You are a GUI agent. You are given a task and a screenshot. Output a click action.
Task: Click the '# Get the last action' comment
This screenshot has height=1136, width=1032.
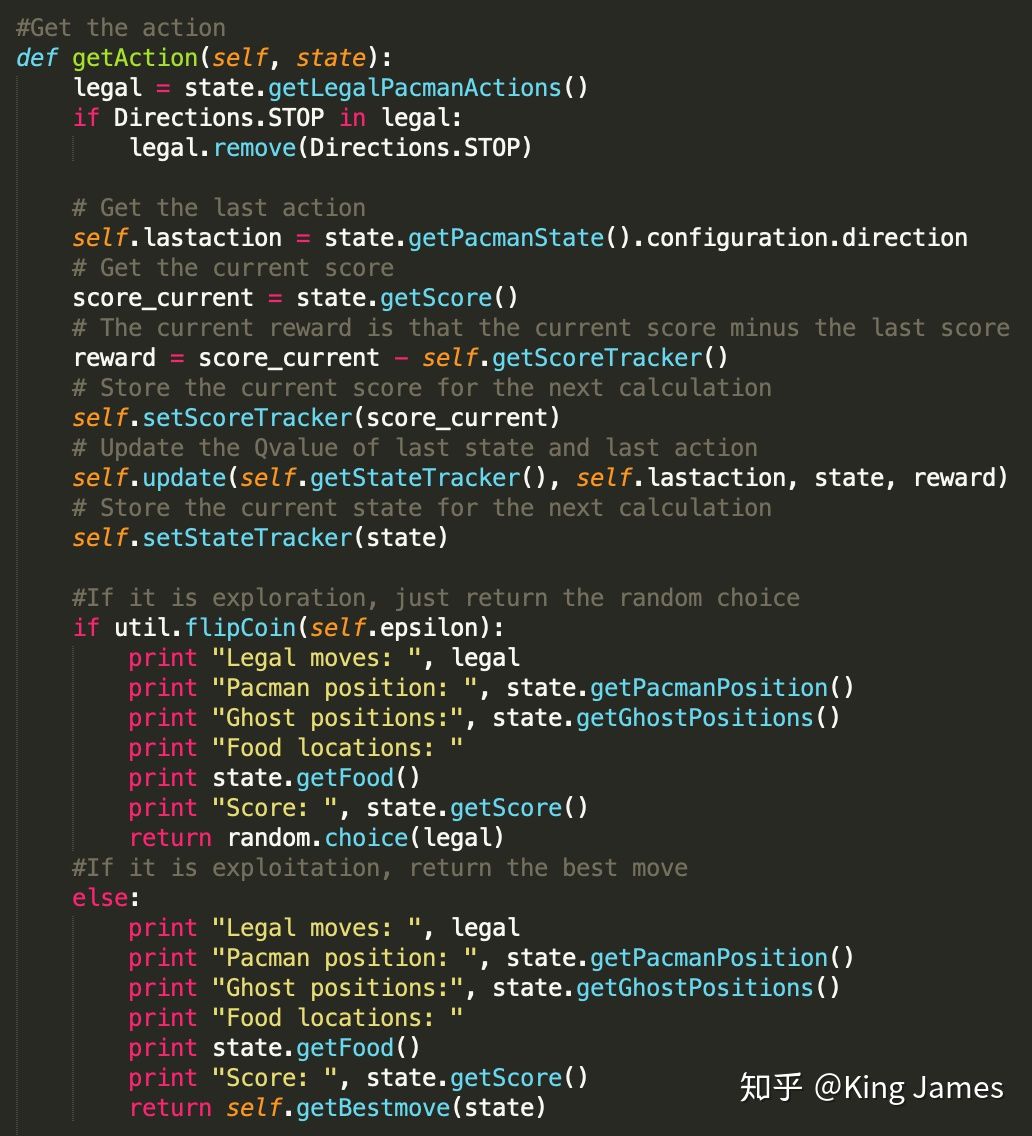pyautogui.click(x=219, y=208)
